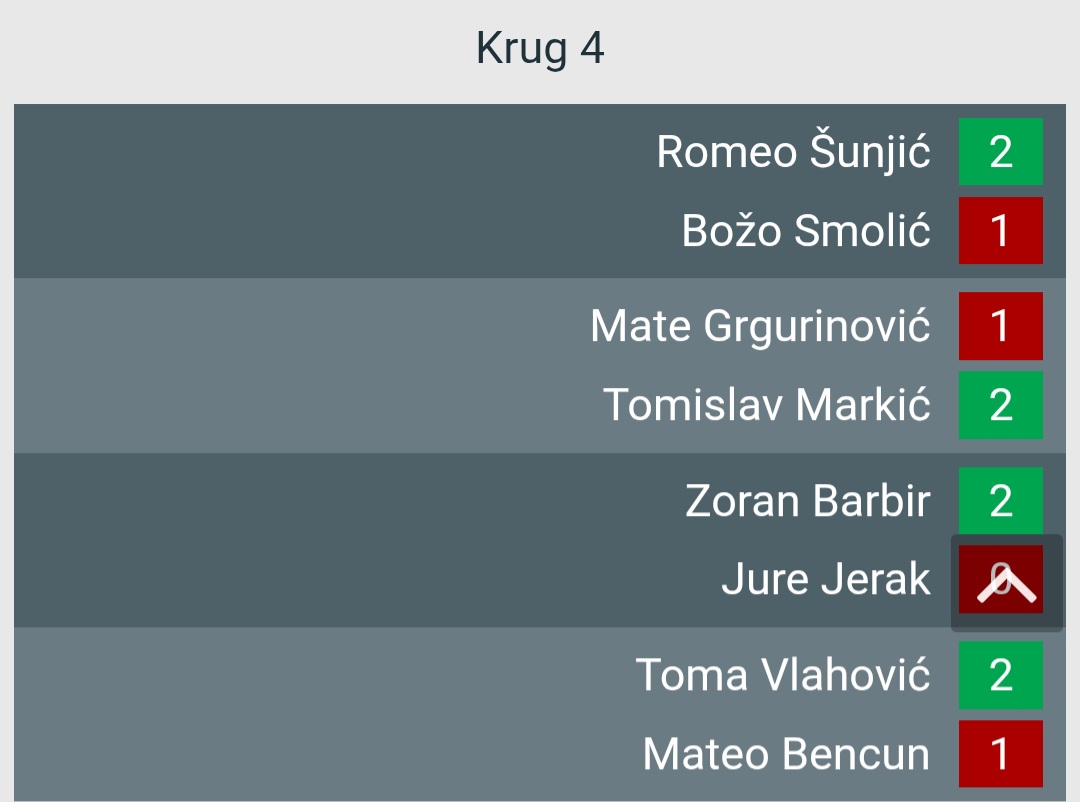The image size is (1080, 802).
Task: Click Zoran Barbir's green score 2
Action: [1001, 500]
